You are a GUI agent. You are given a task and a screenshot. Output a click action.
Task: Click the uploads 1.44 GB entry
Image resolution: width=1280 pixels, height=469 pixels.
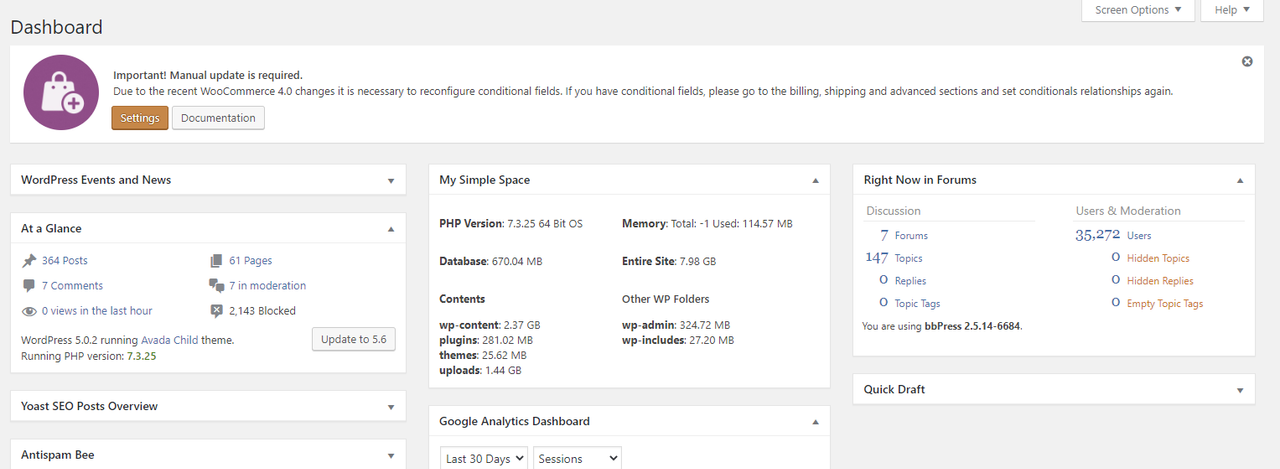(x=480, y=370)
